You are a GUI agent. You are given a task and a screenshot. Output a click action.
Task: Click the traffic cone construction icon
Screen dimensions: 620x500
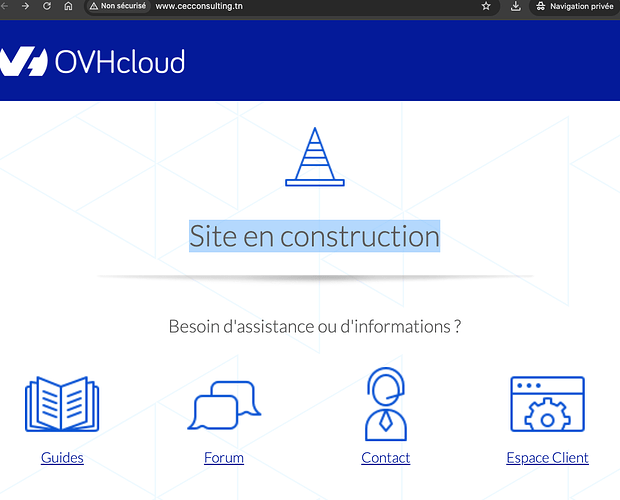315,157
